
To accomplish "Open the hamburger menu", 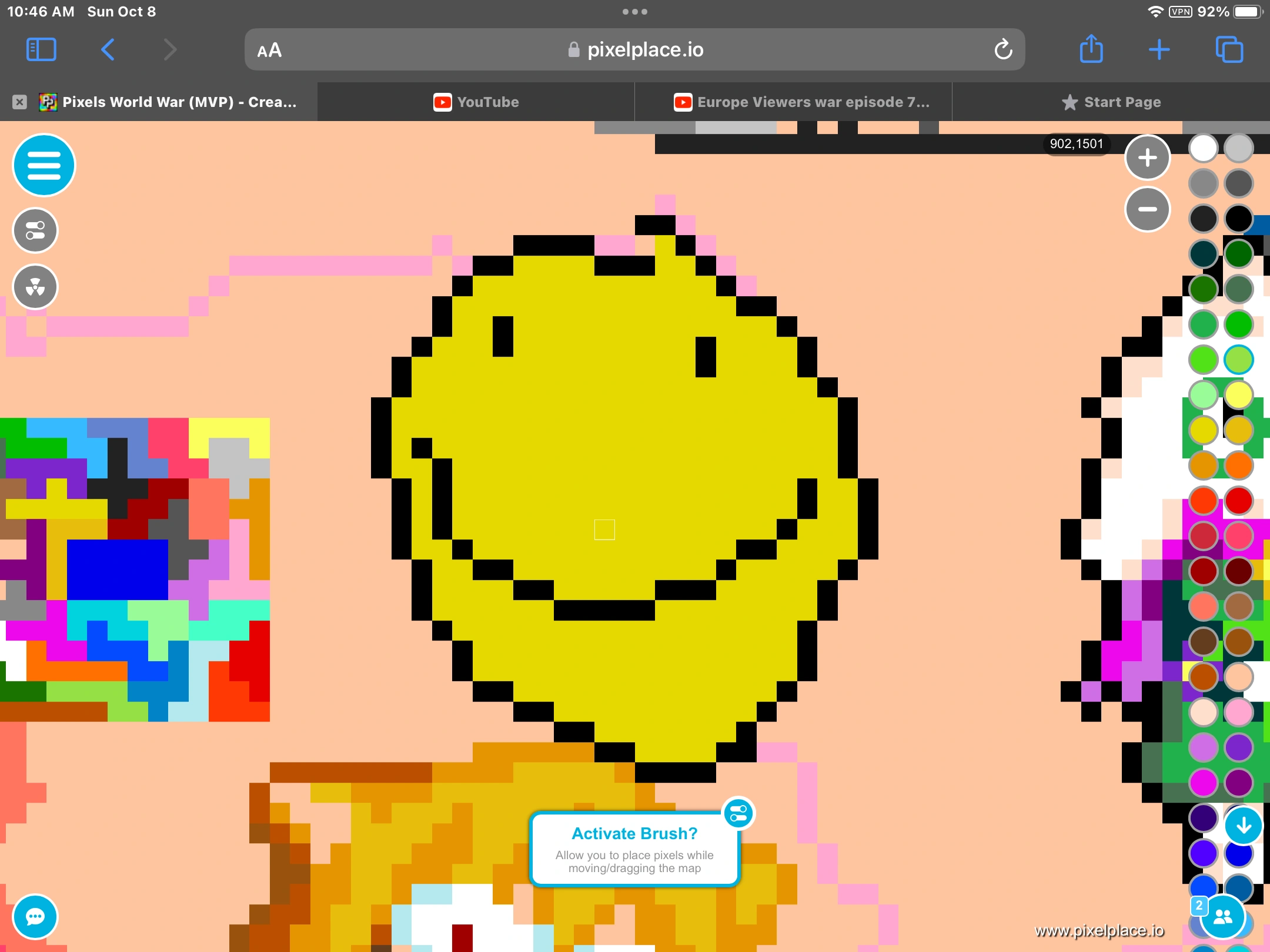I will pyautogui.click(x=44, y=165).
